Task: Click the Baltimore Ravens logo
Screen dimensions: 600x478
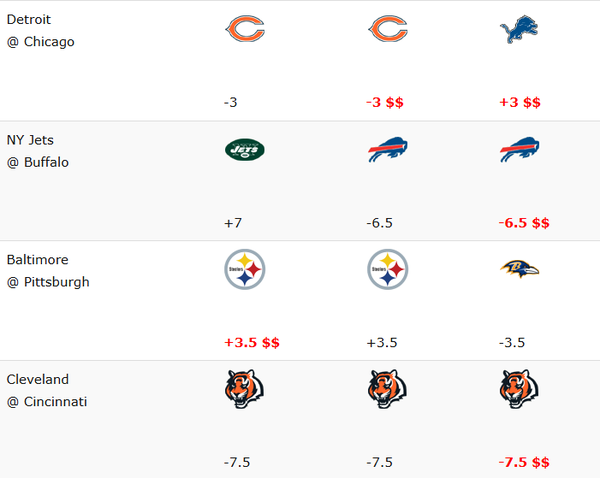Action: [x=519, y=269]
